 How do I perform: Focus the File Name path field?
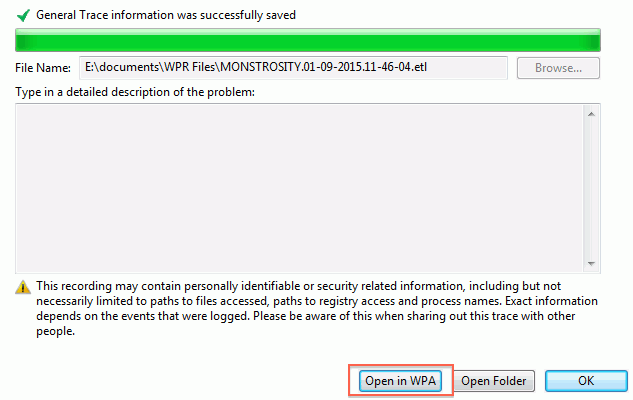pyautogui.click(x=293, y=67)
